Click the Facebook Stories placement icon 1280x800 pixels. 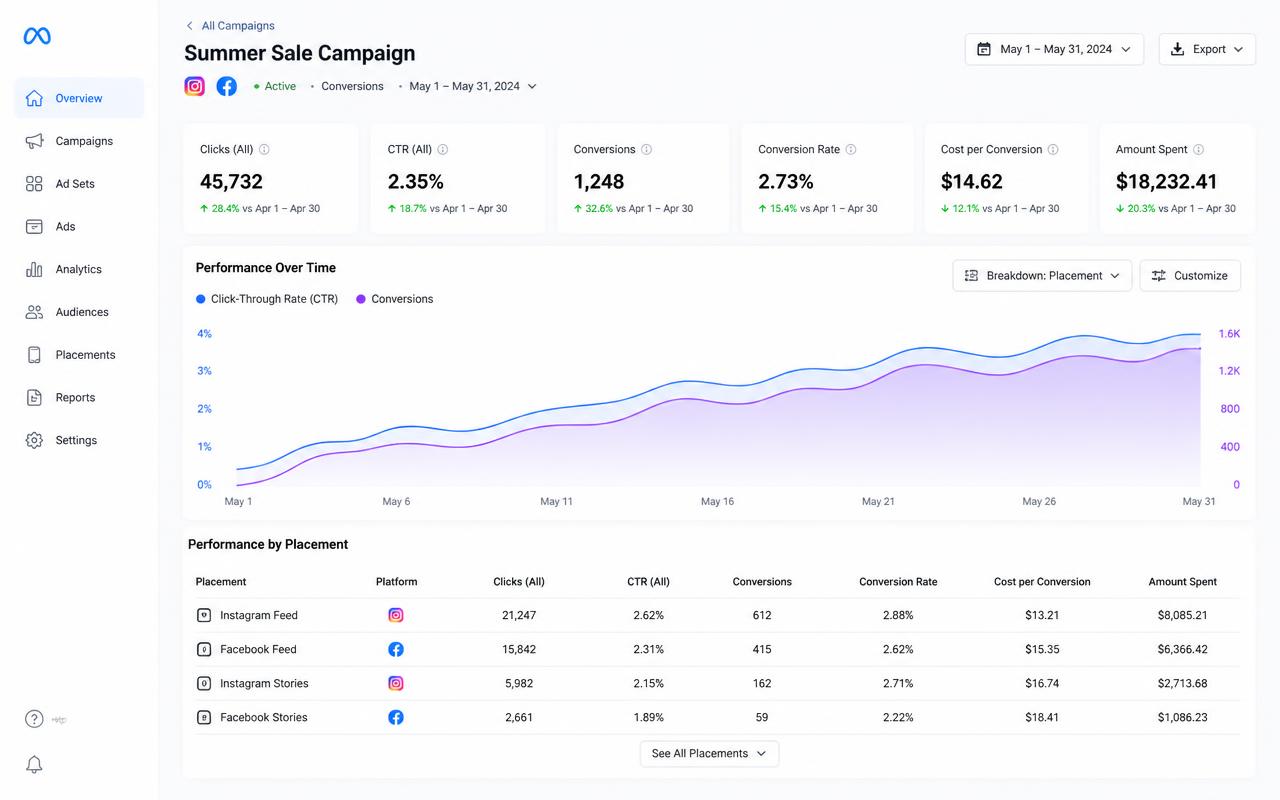coord(204,718)
